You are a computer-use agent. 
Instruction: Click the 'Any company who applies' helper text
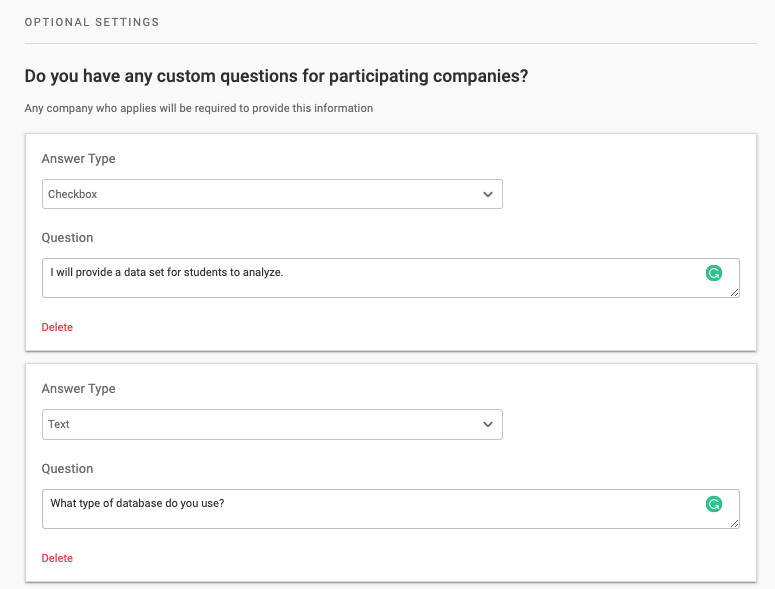(x=198, y=108)
